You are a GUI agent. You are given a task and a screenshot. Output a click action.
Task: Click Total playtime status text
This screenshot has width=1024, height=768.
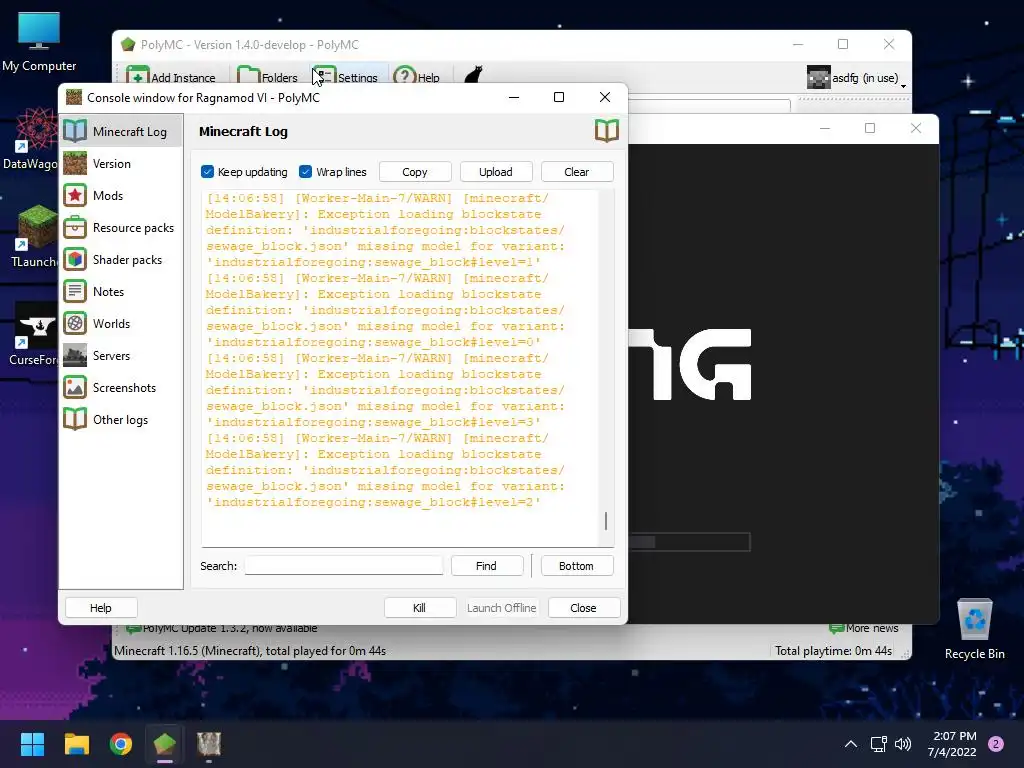click(x=833, y=650)
